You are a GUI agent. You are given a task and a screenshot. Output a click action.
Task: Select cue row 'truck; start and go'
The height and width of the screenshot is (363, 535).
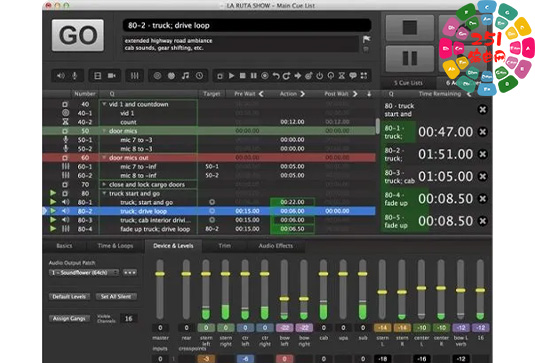coord(209,202)
